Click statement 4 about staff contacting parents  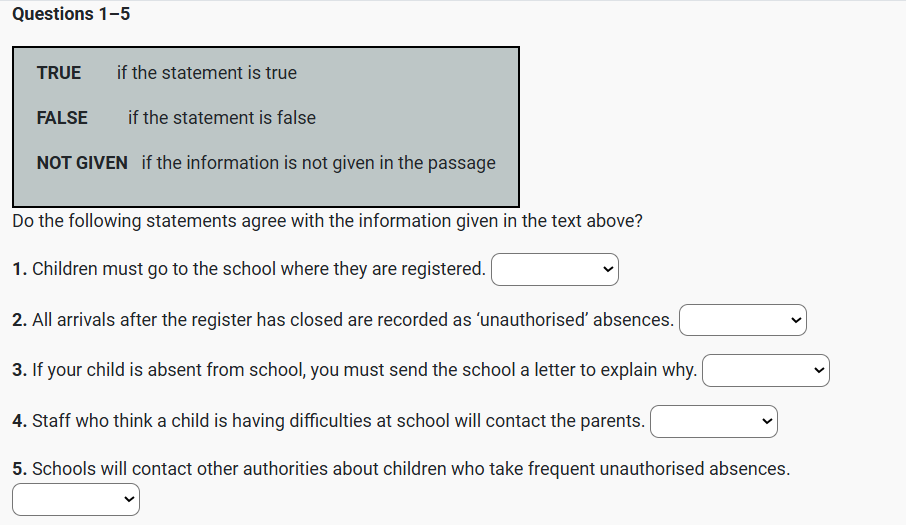tap(329, 421)
